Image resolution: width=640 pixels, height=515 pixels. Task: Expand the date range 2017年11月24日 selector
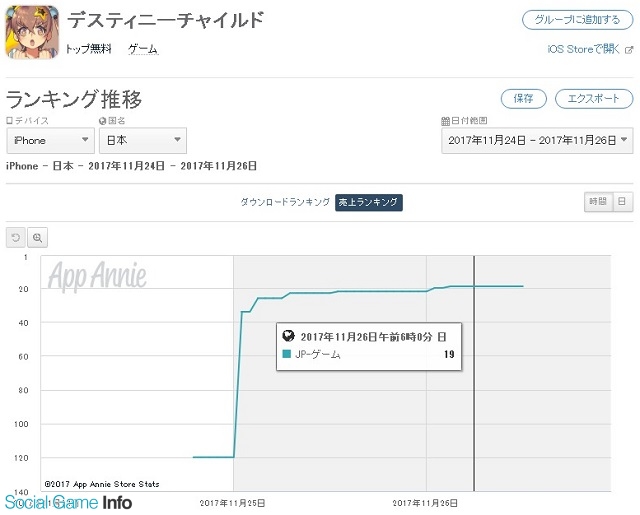click(537, 140)
